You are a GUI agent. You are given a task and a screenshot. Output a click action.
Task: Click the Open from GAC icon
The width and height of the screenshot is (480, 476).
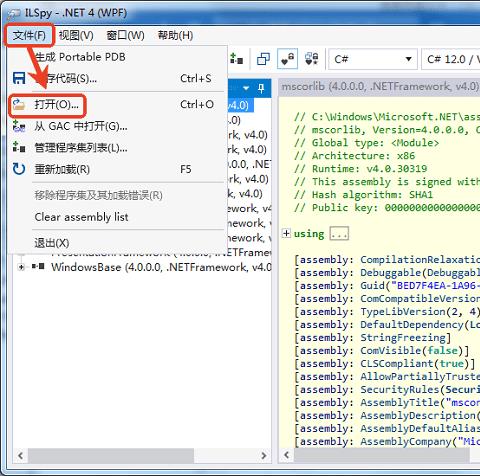click(19, 126)
